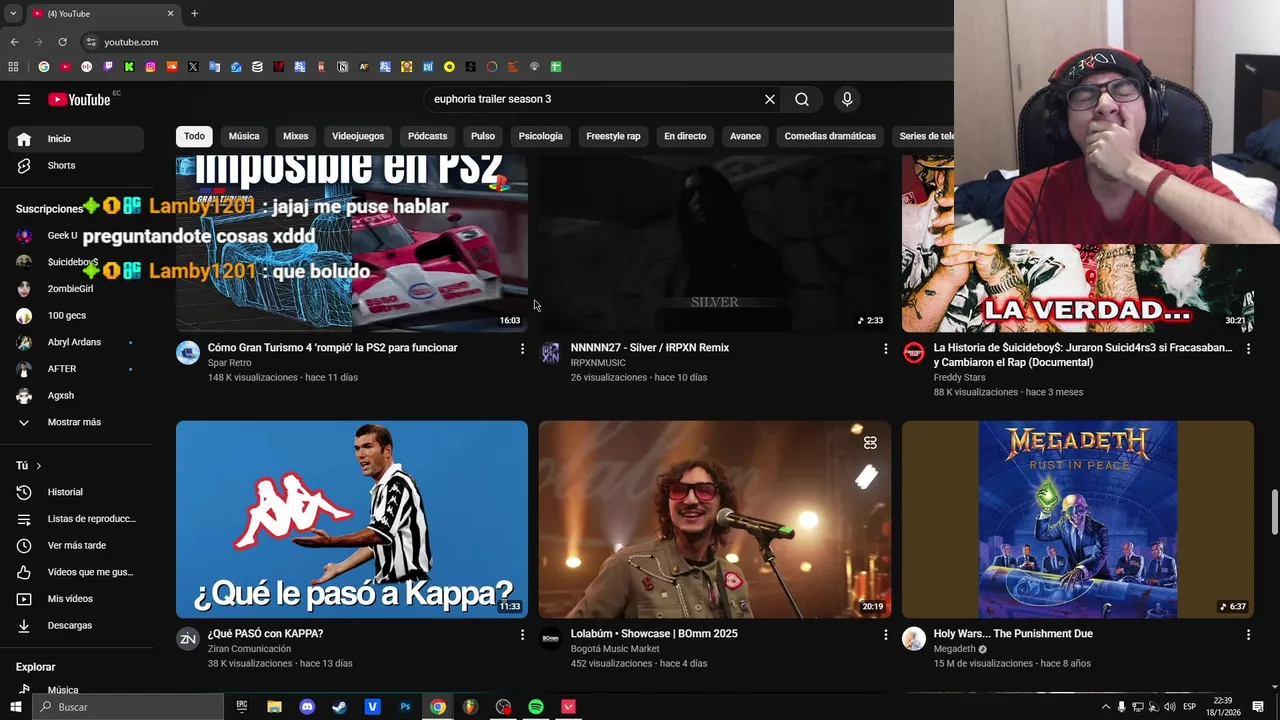Open the 2ombieGirl subscription
Image resolution: width=1280 pixels, height=720 pixels.
click(76, 289)
